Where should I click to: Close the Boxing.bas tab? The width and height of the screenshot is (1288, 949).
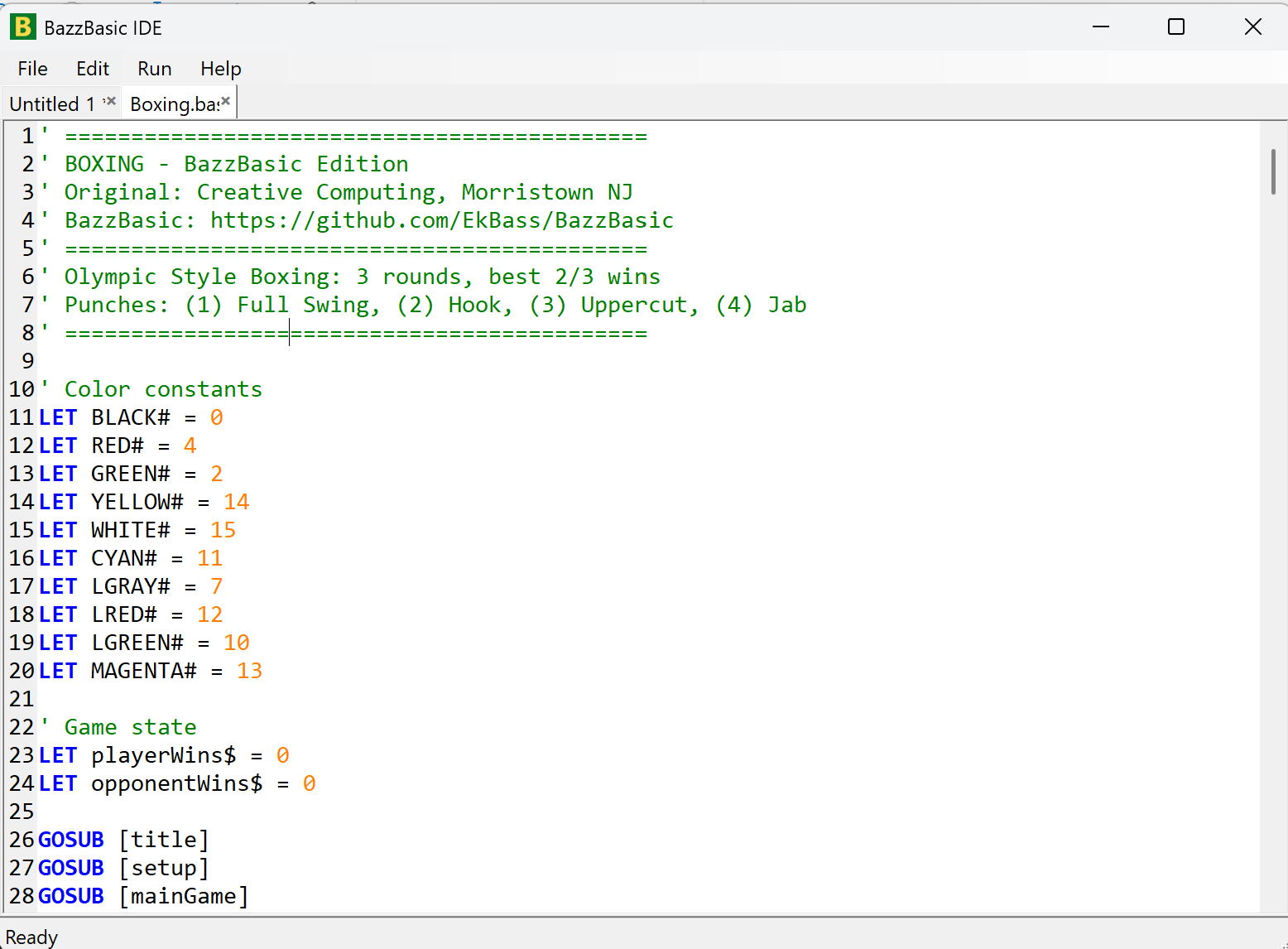[224, 100]
